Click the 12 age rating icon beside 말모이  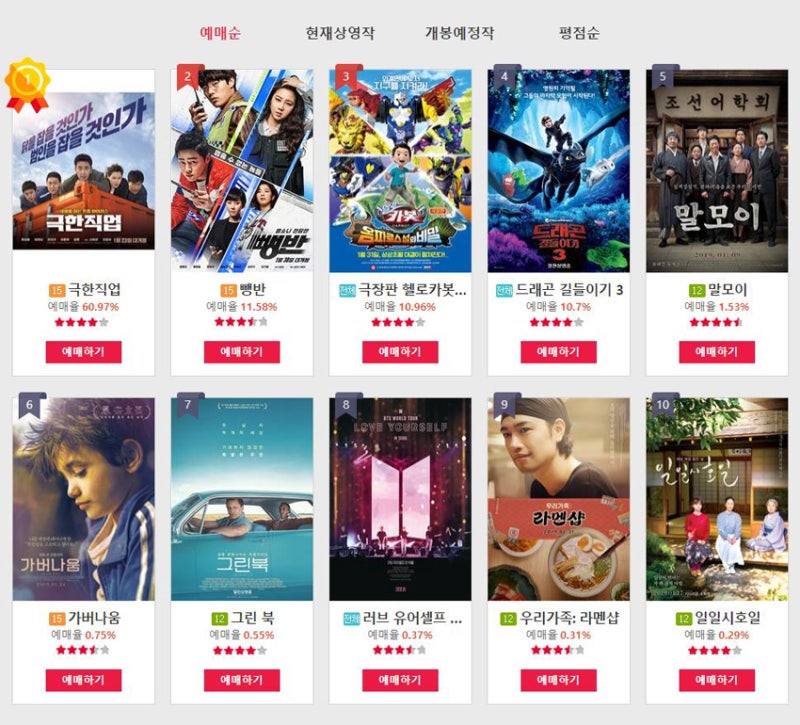[696, 290]
